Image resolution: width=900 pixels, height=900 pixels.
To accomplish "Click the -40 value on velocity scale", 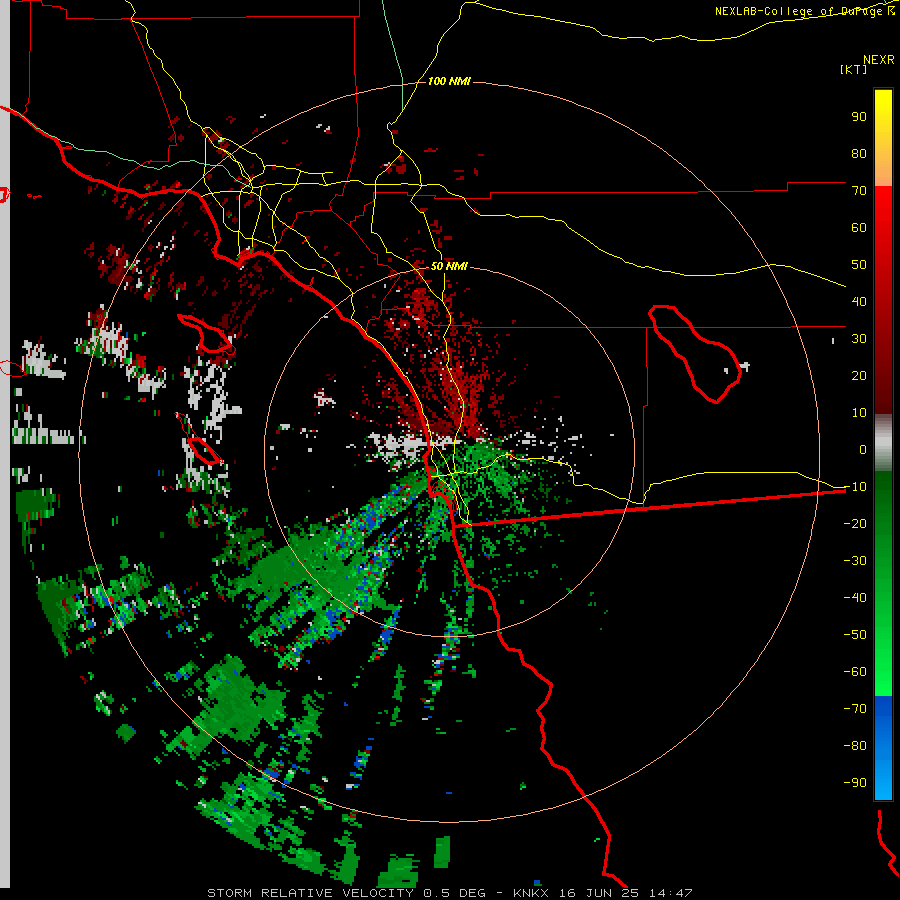I will click(x=855, y=598).
